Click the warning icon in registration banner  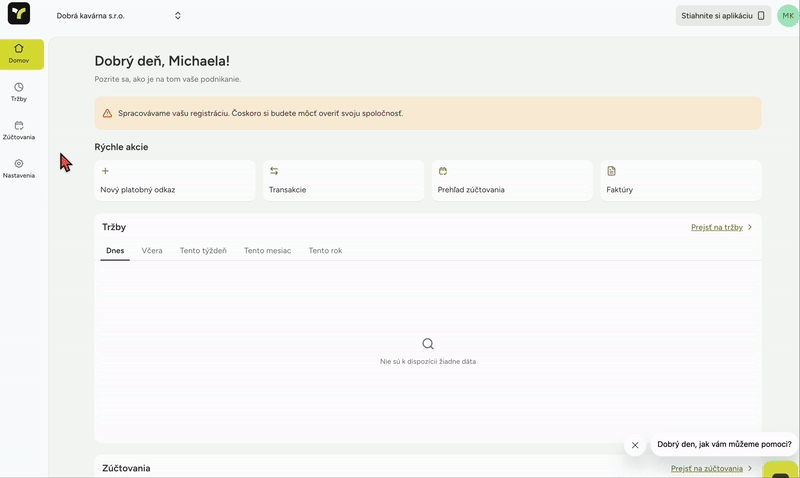[107, 113]
